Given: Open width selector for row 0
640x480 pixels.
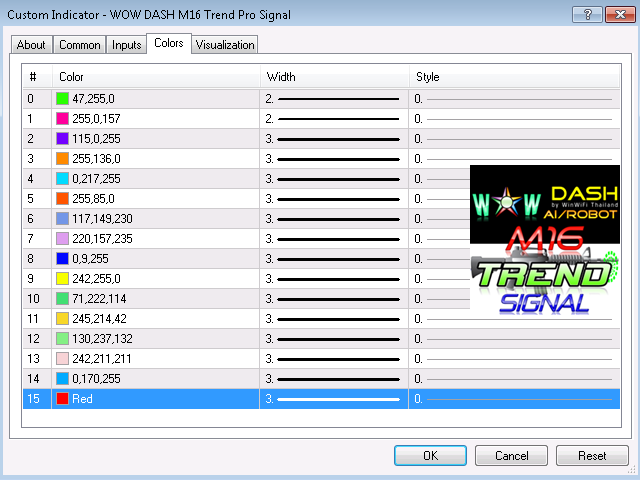Looking at the screenshot, I should click(x=334, y=99).
